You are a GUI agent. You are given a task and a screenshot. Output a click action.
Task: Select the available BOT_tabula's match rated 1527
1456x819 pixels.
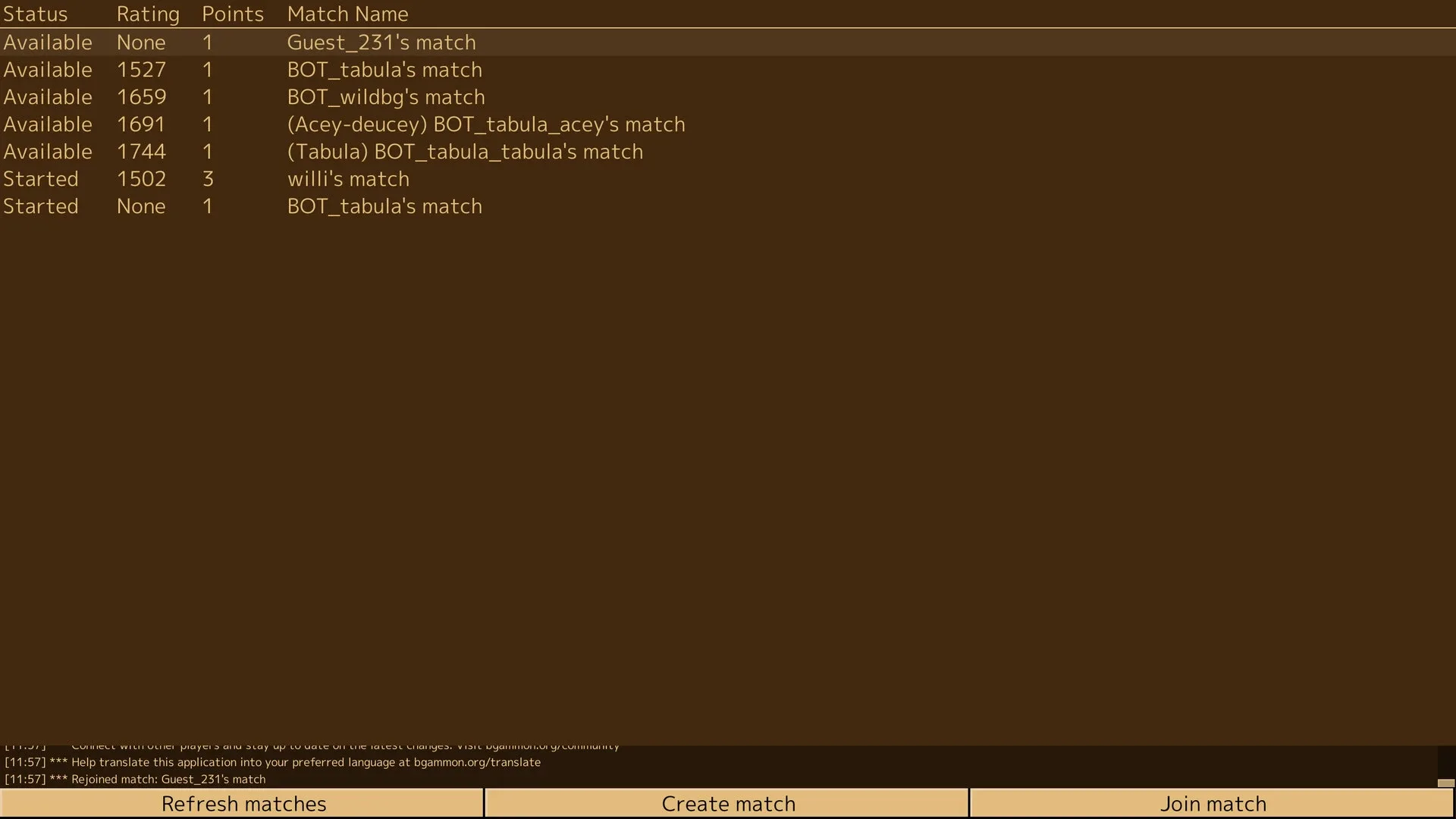click(384, 70)
